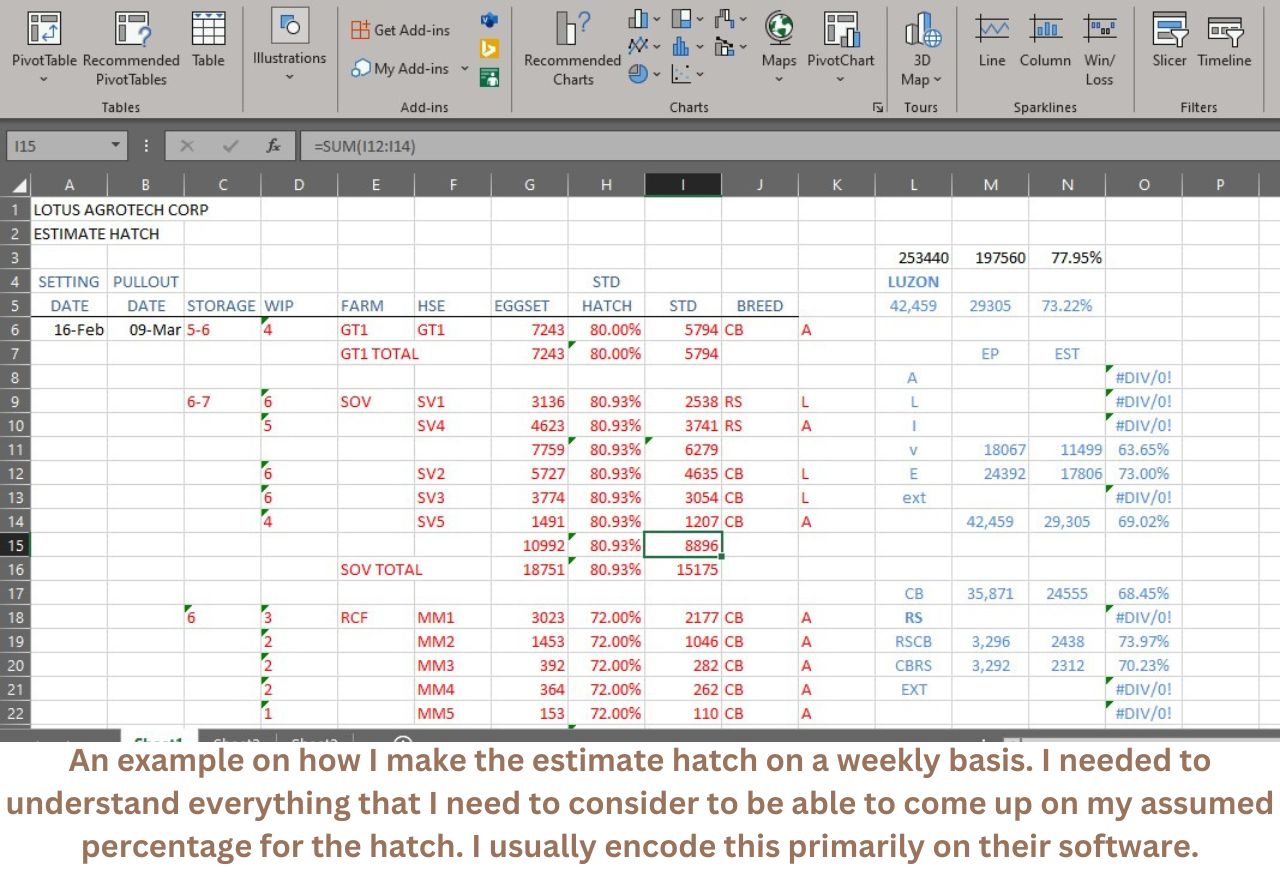Open My Add-ins
The height and width of the screenshot is (885, 1280).
[x=399, y=69]
